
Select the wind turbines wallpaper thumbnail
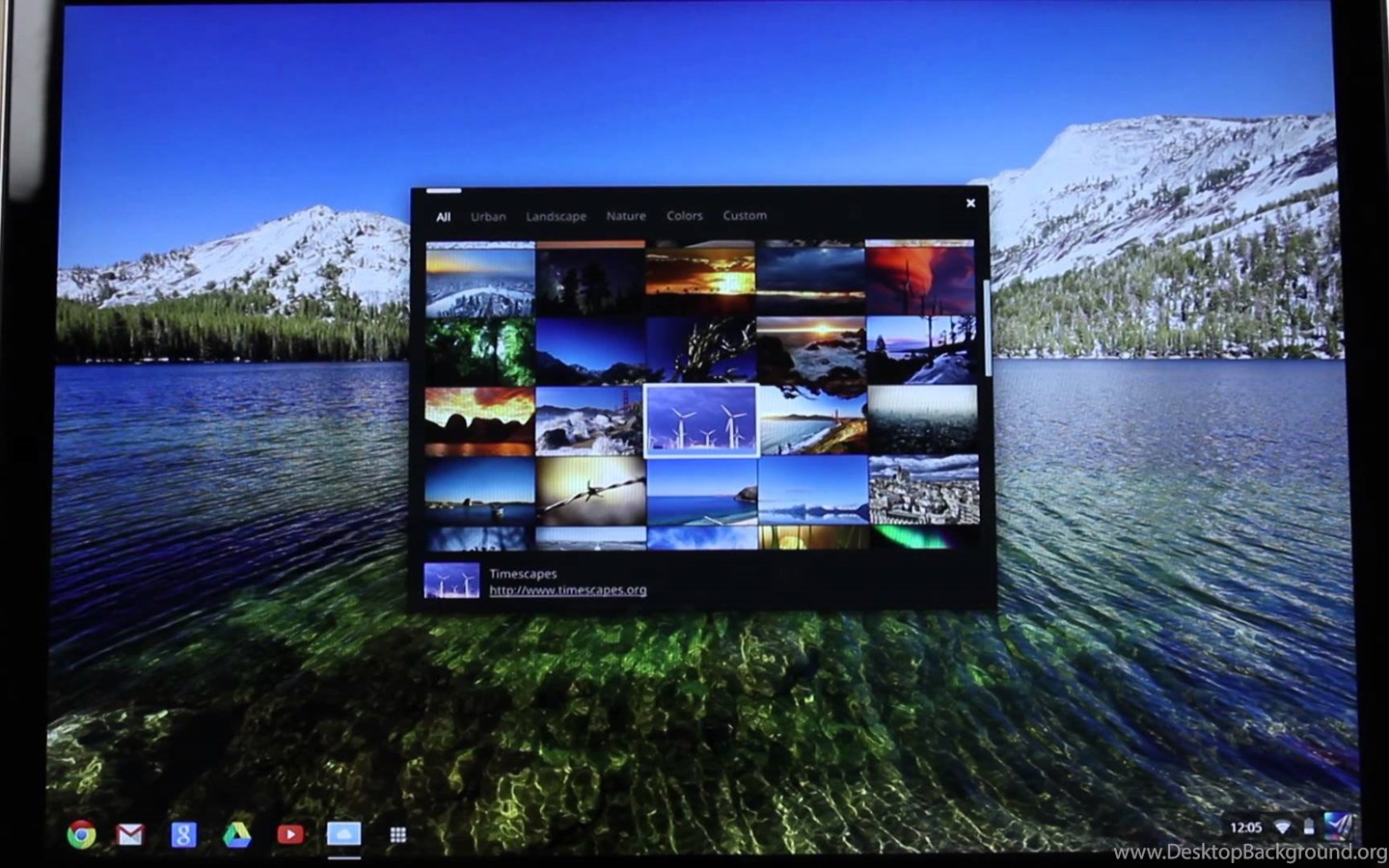click(701, 420)
